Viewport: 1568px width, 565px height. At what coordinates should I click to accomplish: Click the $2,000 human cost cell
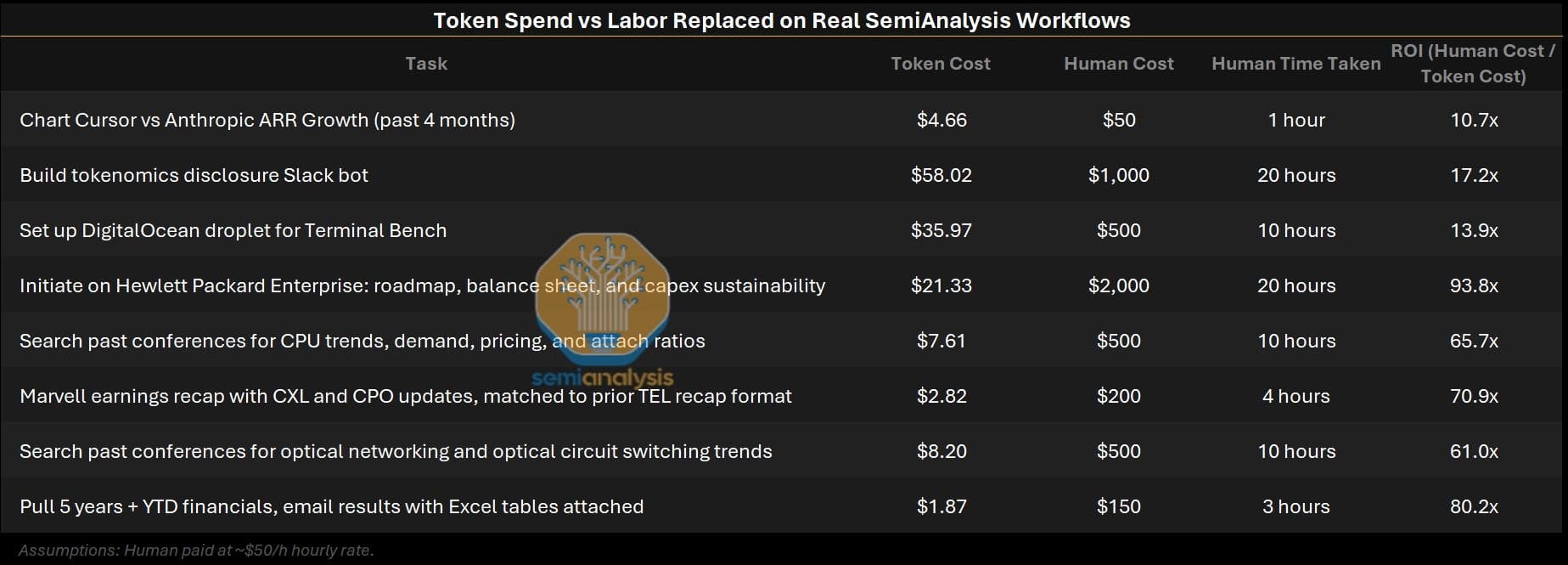[1119, 285]
